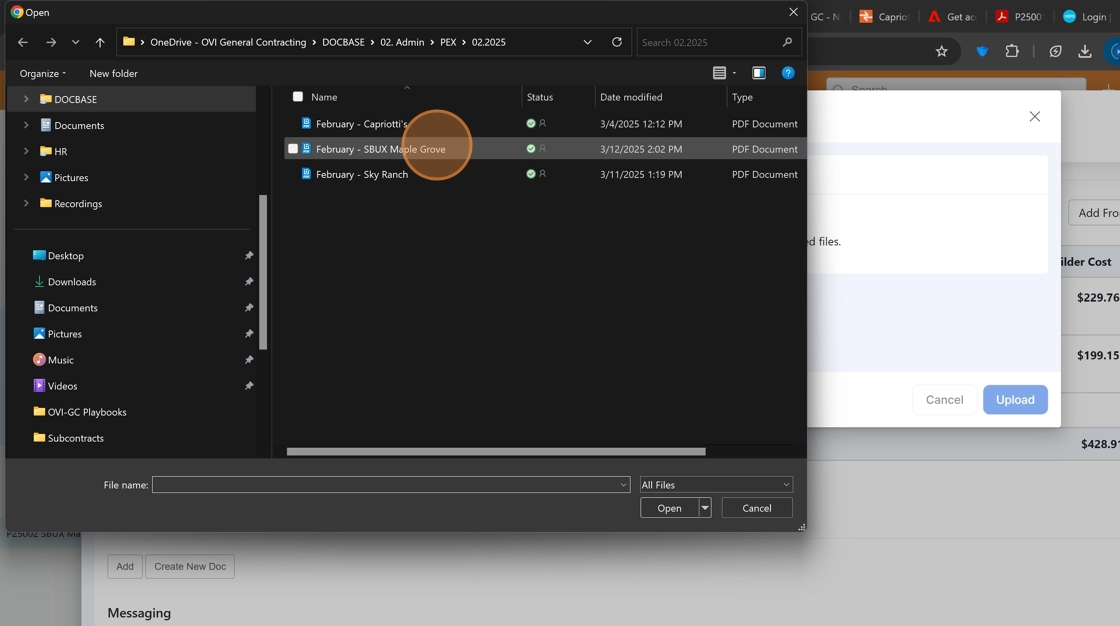Expand the Documents tree node
Image resolution: width=1120 pixels, height=626 pixels.
(26, 125)
